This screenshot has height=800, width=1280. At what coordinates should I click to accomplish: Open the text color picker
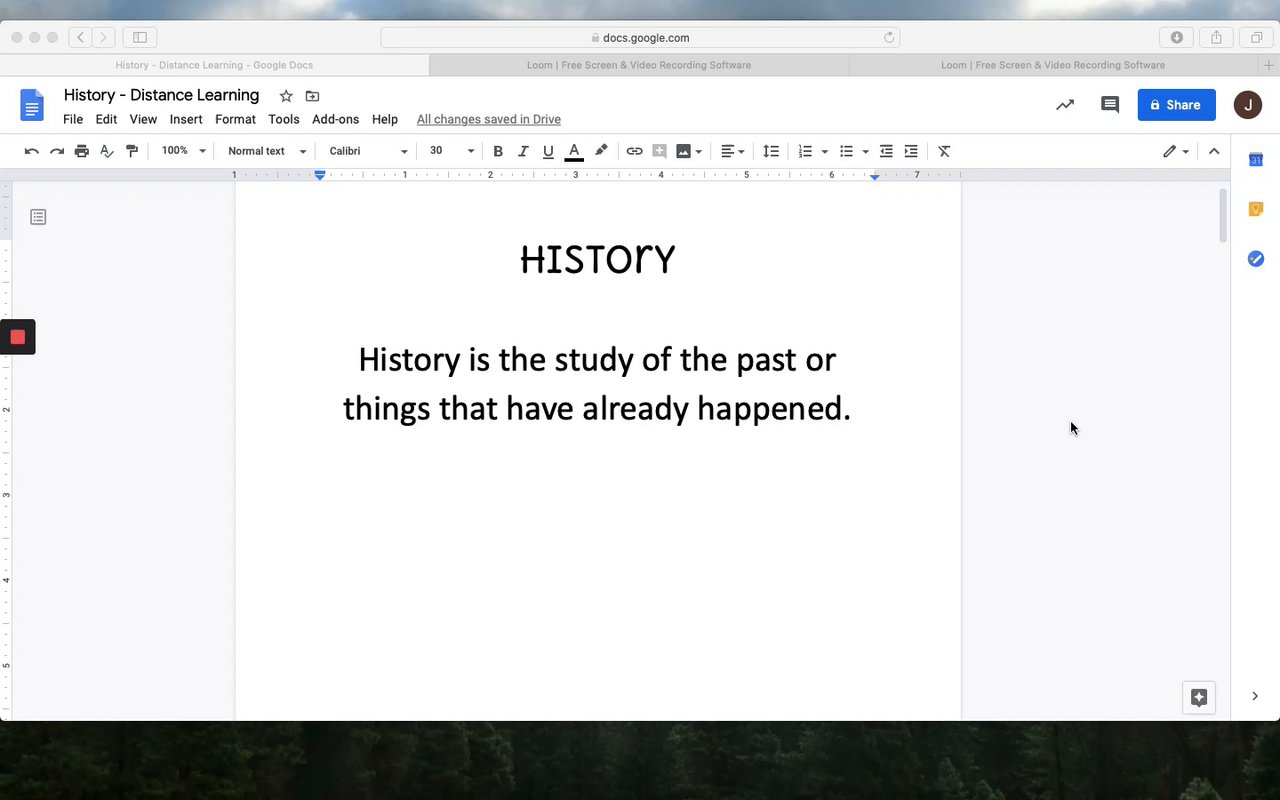point(574,151)
